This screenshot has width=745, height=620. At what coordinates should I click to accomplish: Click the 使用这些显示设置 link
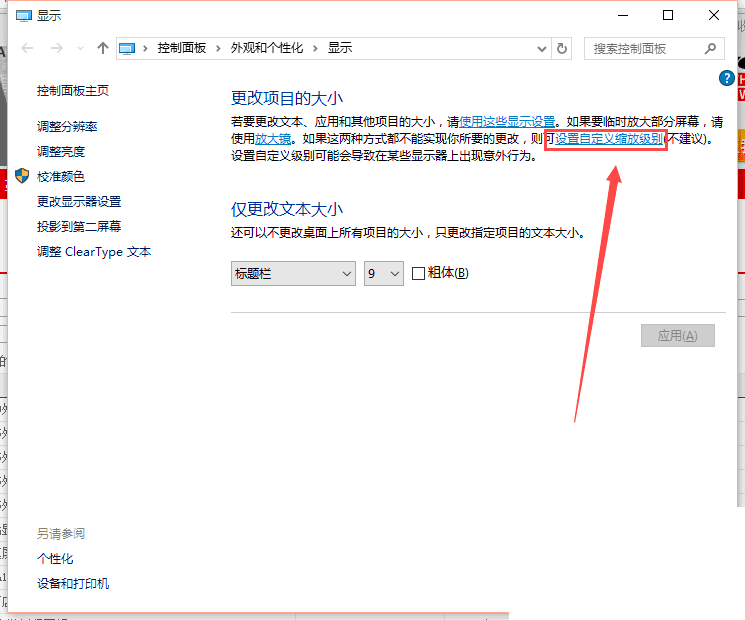[x=507, y=121]
